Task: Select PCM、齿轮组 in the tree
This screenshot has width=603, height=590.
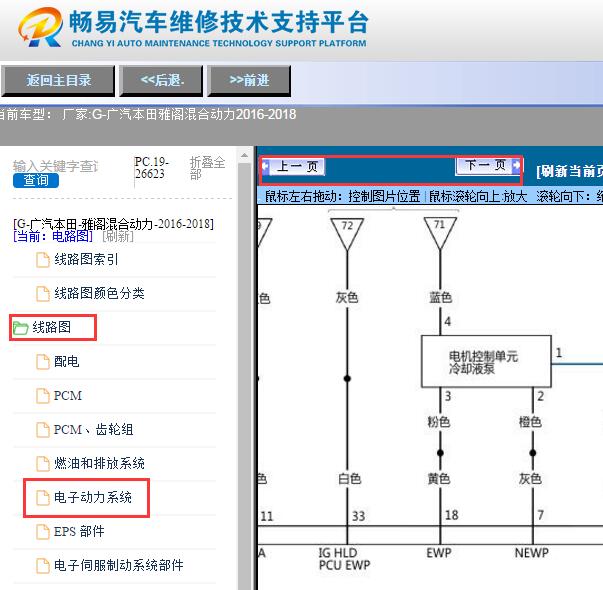Action: [93, 429]
